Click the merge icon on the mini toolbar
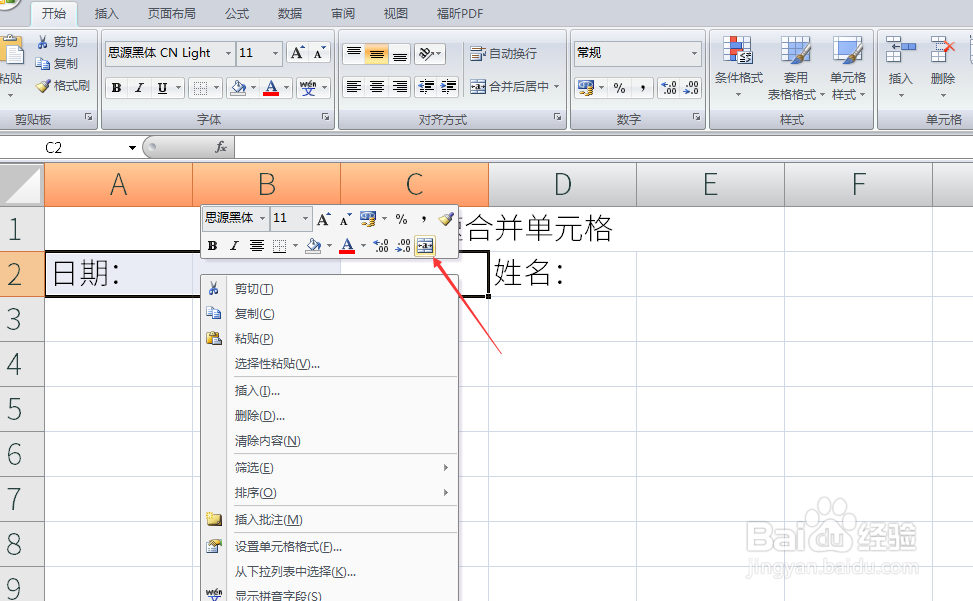The image size is (973, 601). coord(424,246)
